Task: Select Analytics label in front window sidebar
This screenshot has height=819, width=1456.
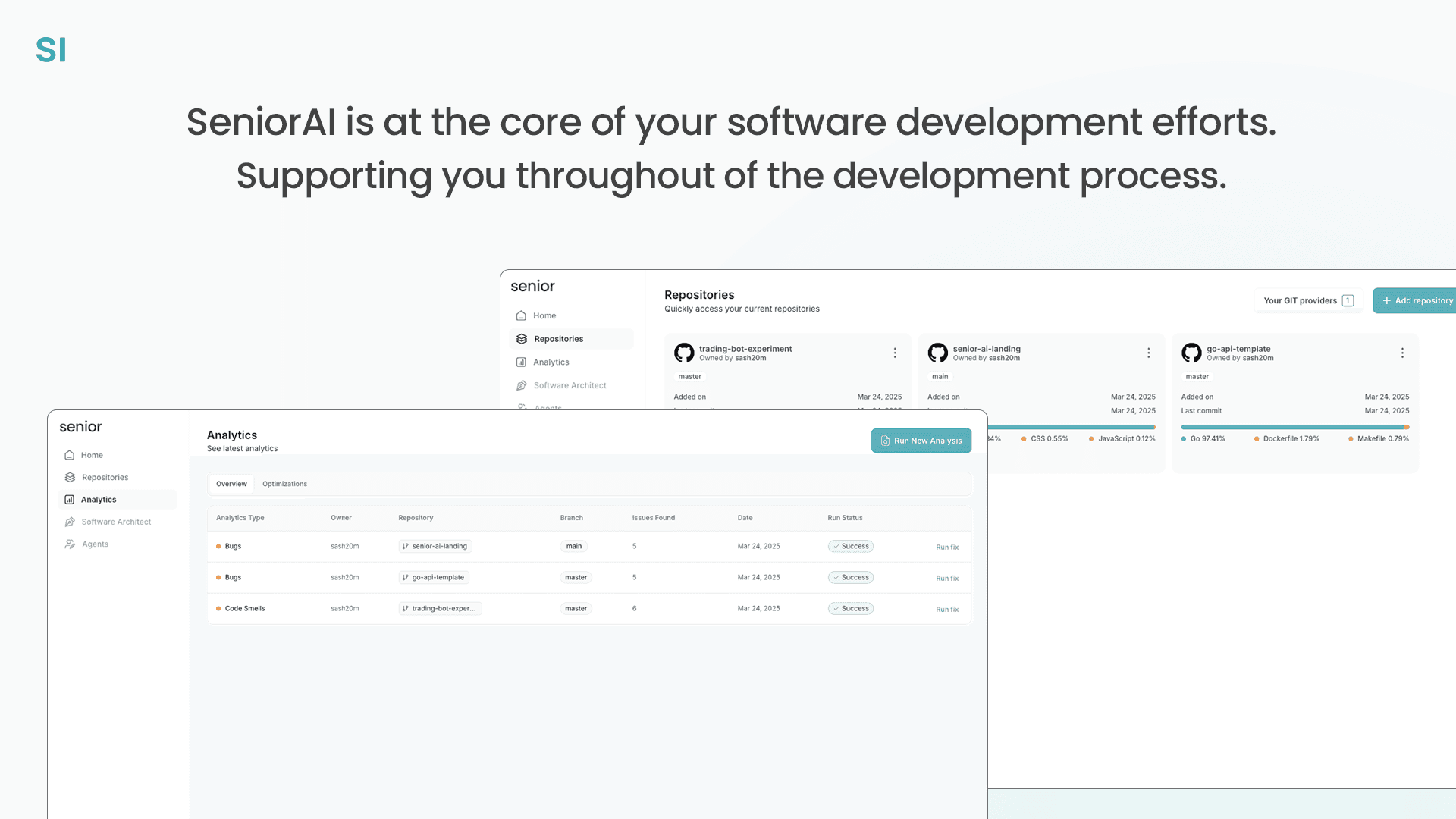Action: coord(99,500)
